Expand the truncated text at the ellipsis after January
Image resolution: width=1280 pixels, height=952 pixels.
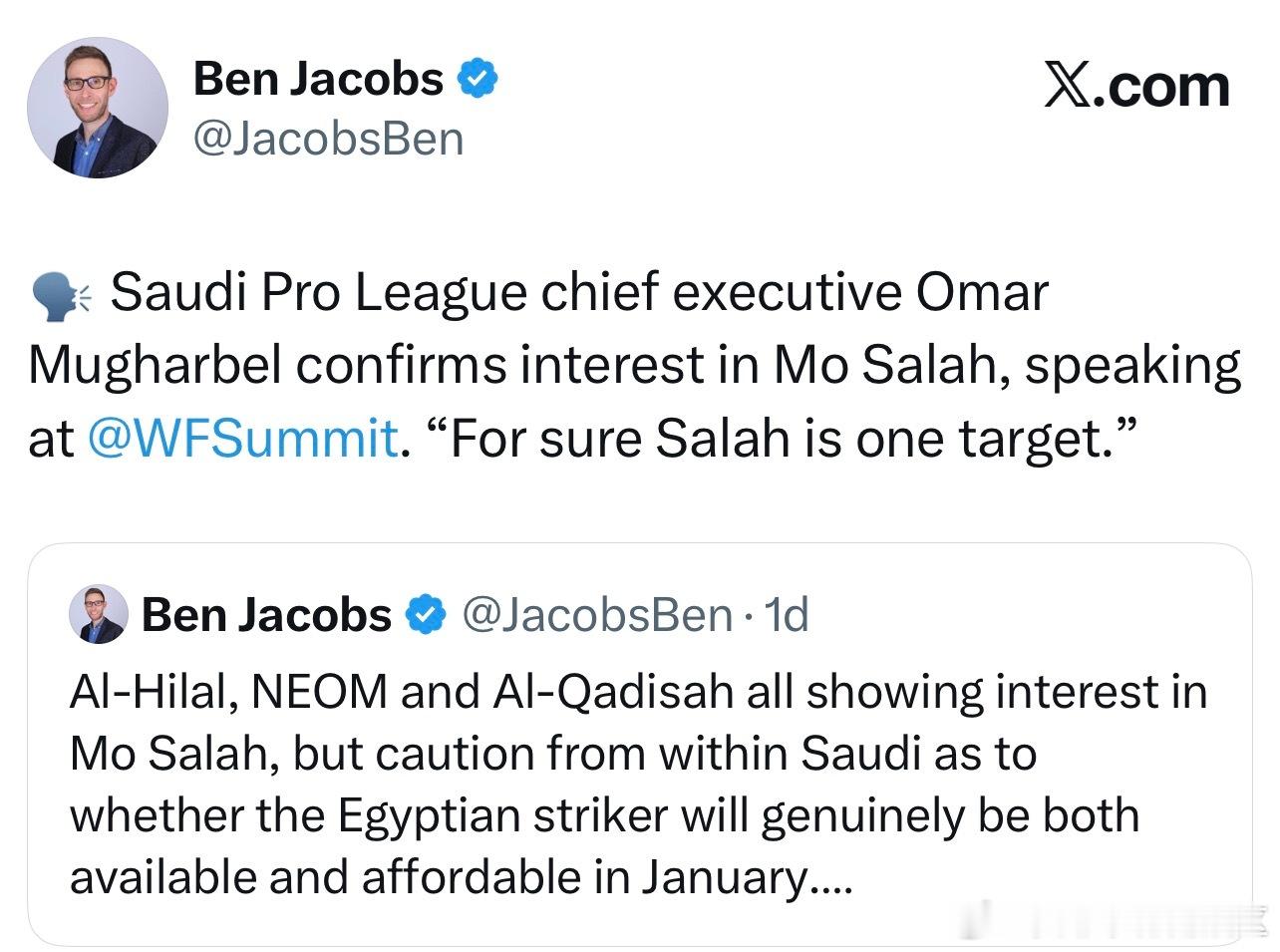tap(829, 878)
